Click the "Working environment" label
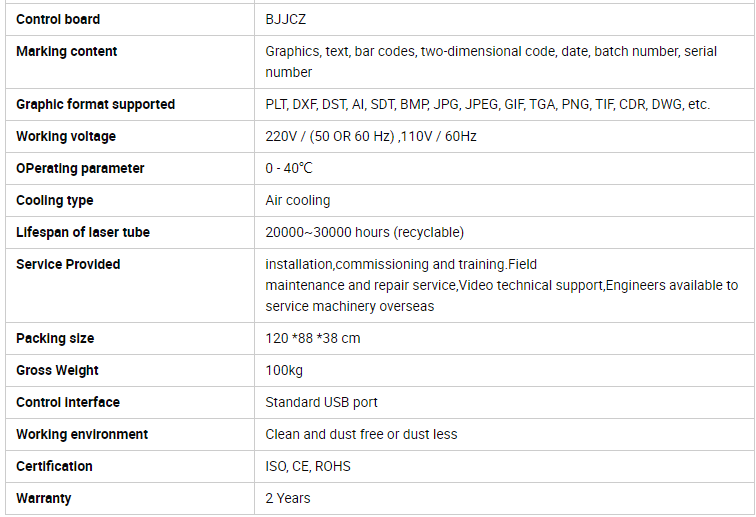The width and height of the screenshot is (756, 517). 82,434
